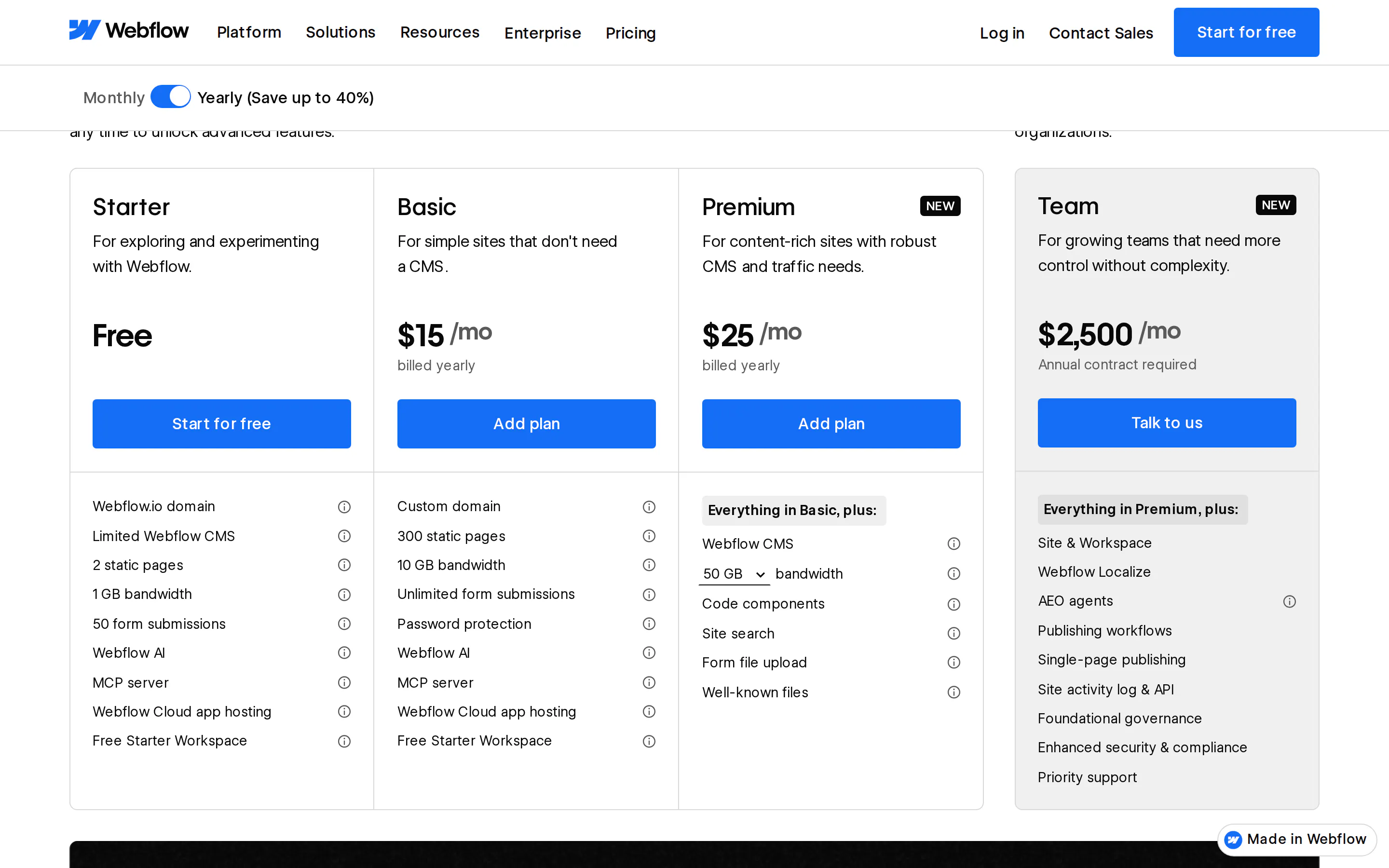Open Starter plan Webflow AI info icon
Screen dimensions: 1389x868
tap(344, 653)
